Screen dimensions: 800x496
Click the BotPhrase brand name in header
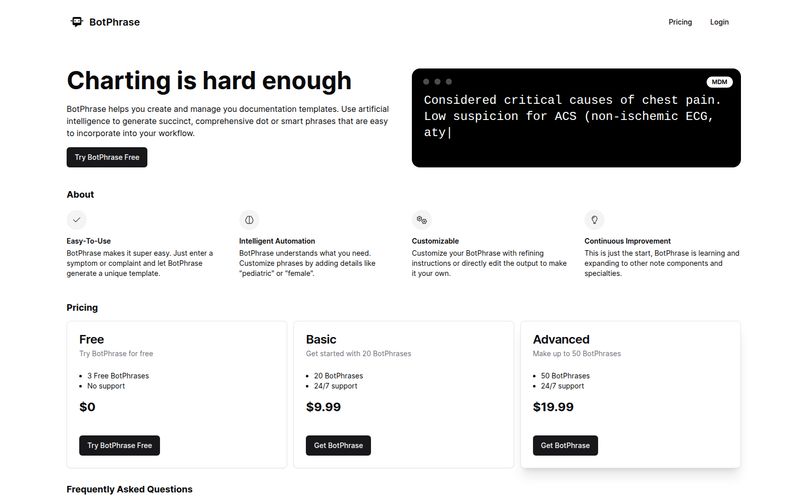pos(114,22)
